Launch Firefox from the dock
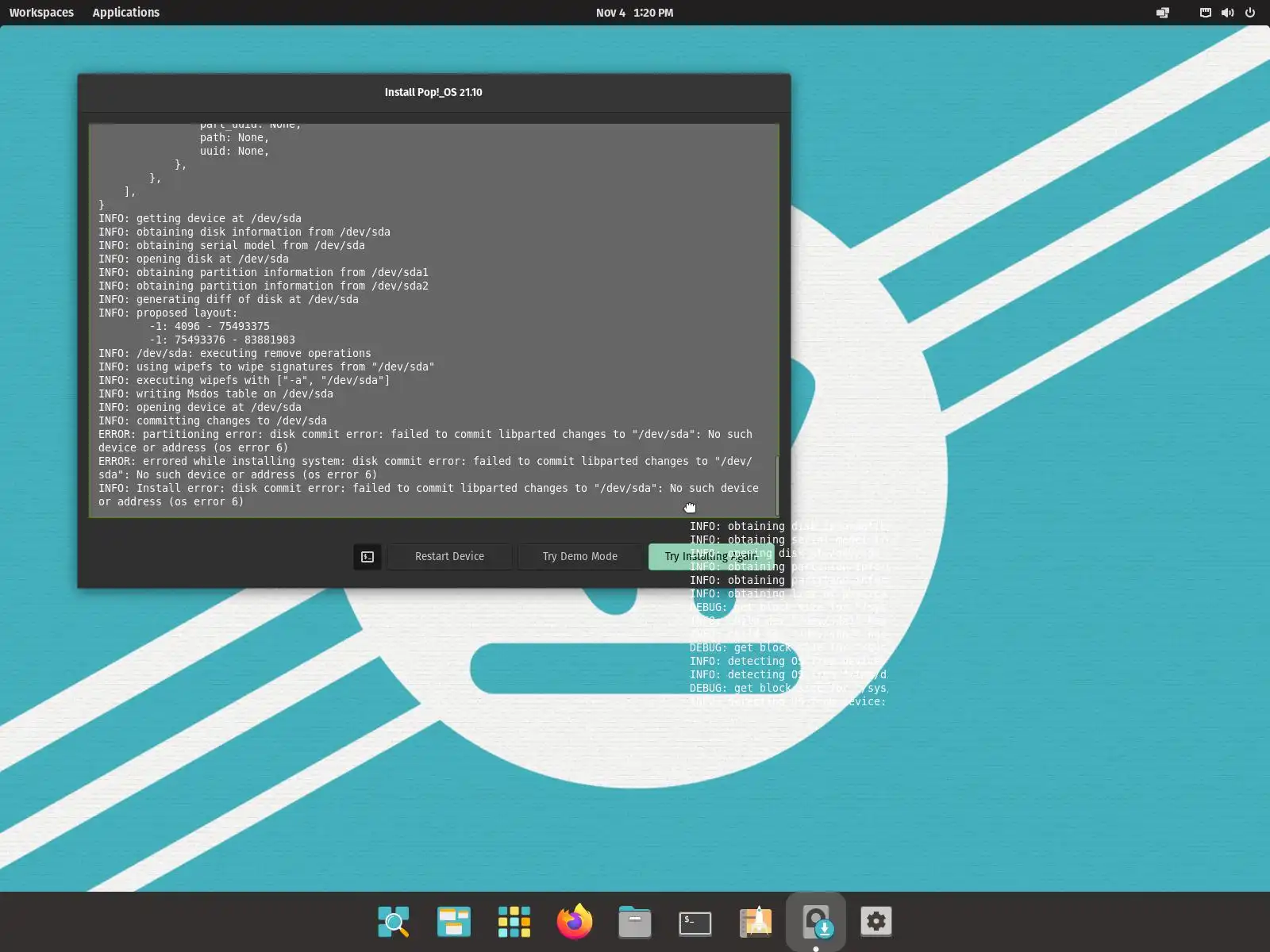Viewport: 1270px width, 952px height. (575, 922)
